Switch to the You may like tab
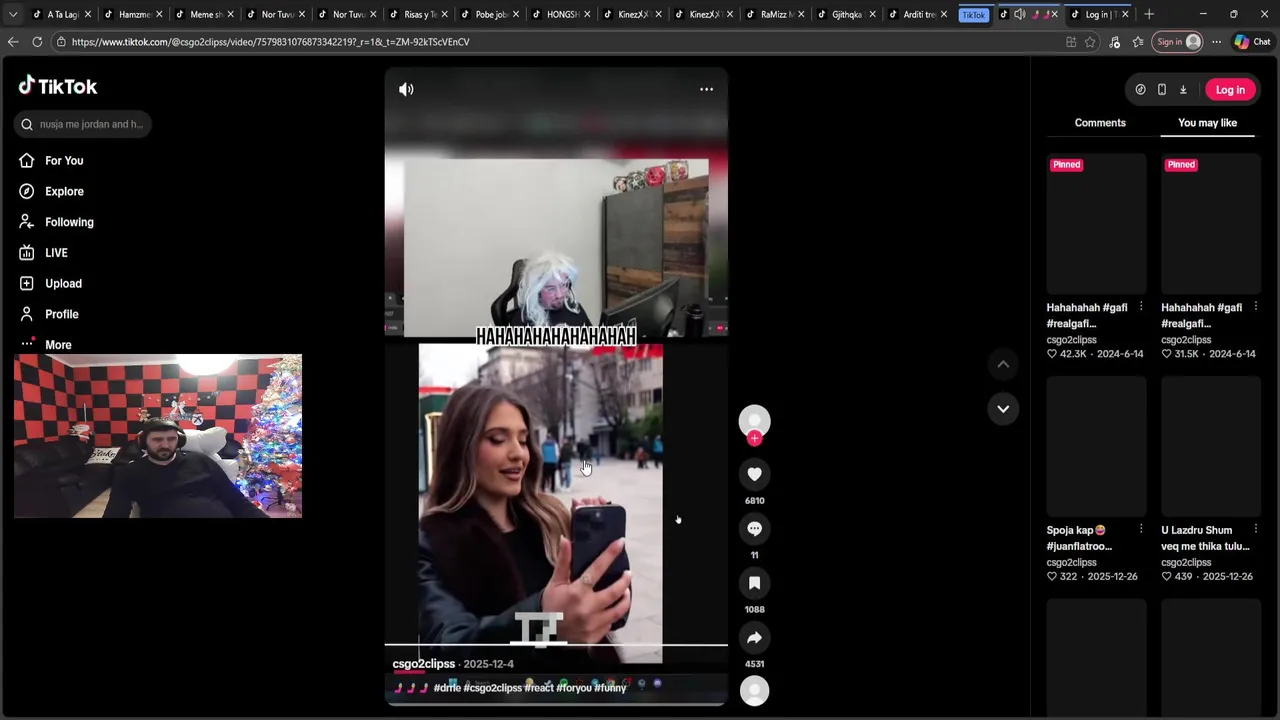1280x720 pixels. click(x=1207, y=123)
